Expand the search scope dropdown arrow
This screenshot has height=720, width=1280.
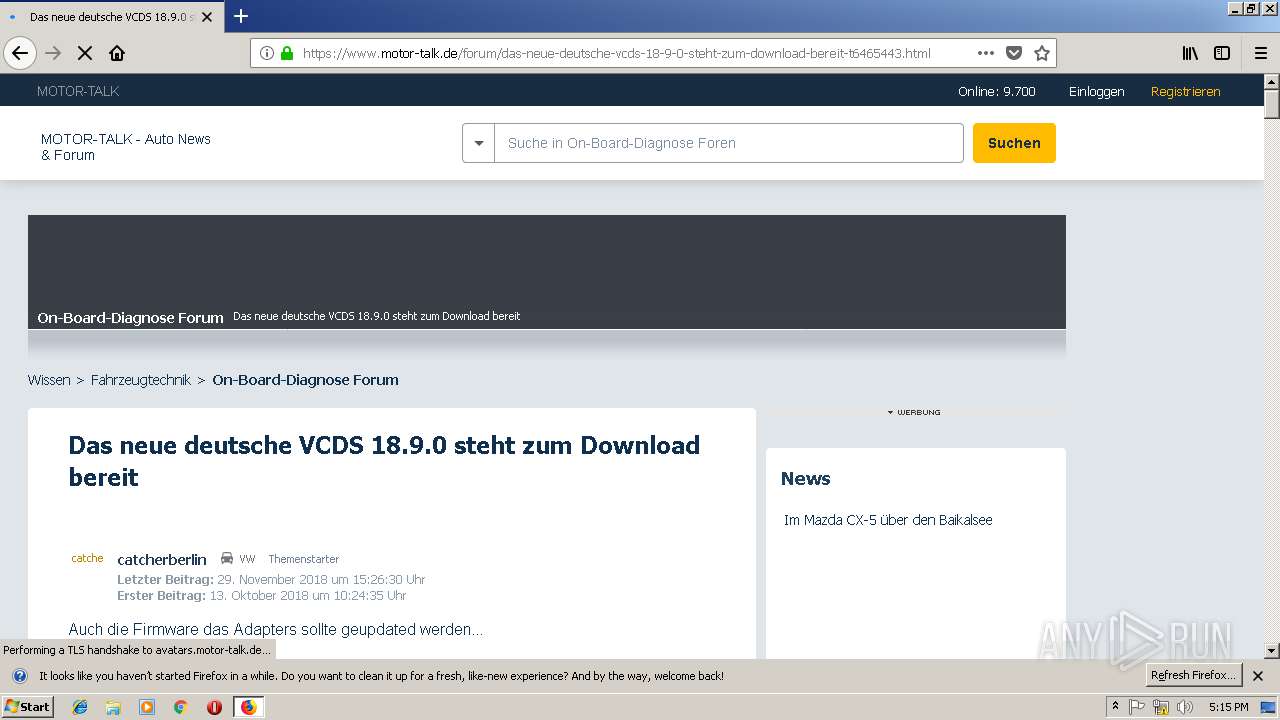[x=478, y=143]
